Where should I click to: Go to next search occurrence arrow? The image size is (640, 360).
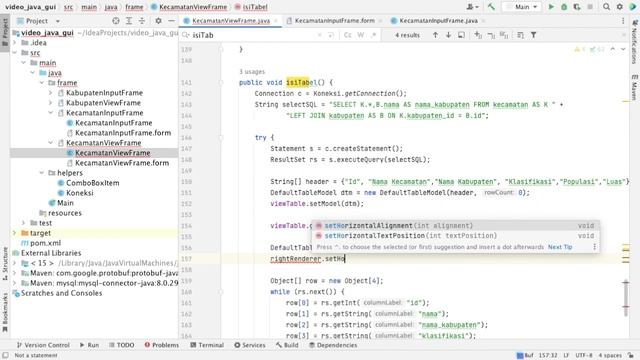(449, 35)
